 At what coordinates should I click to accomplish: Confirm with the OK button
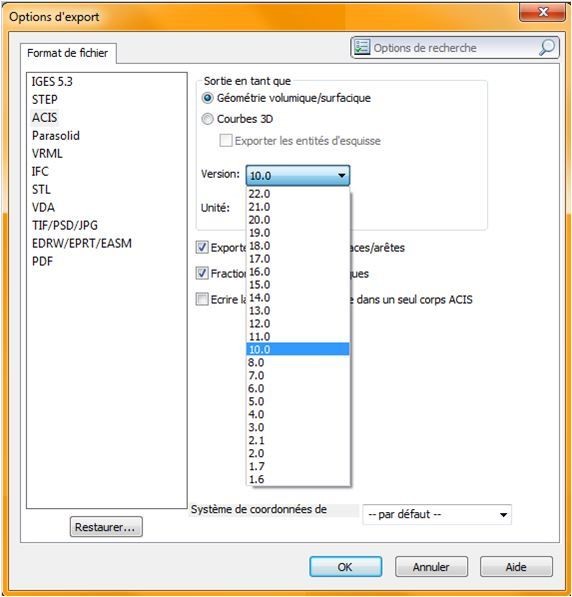(345, 567)
